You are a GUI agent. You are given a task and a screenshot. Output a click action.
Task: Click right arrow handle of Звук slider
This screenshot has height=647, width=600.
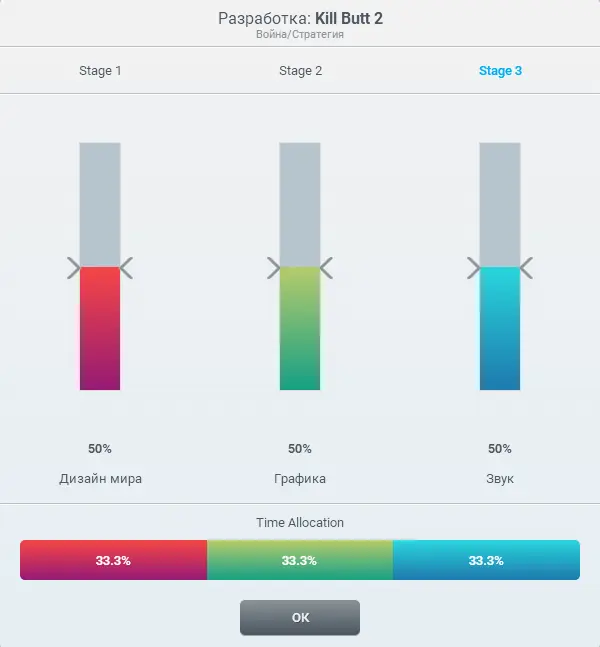coord(526,268)
